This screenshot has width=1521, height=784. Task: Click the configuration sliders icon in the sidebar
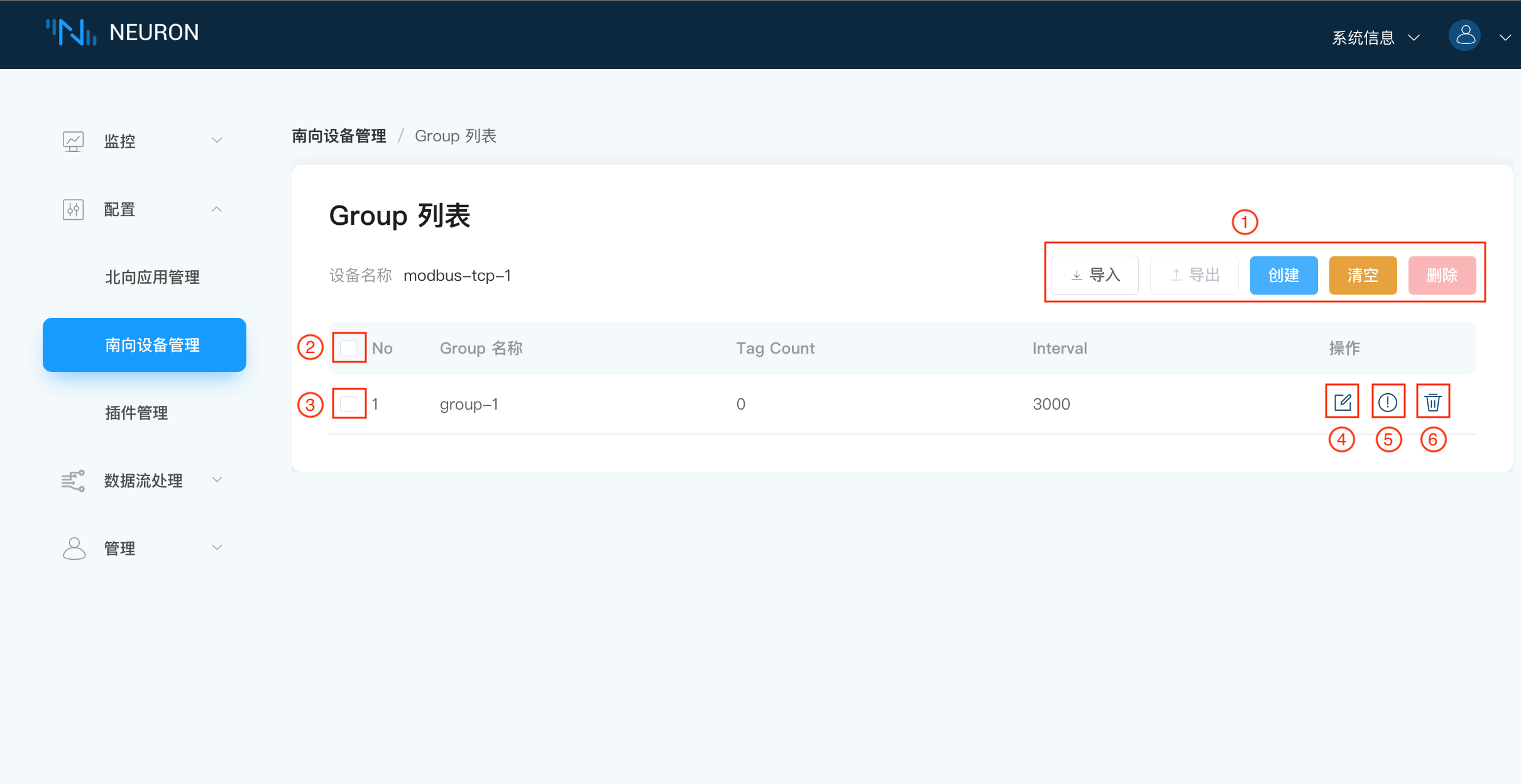[x=73, y=209]
